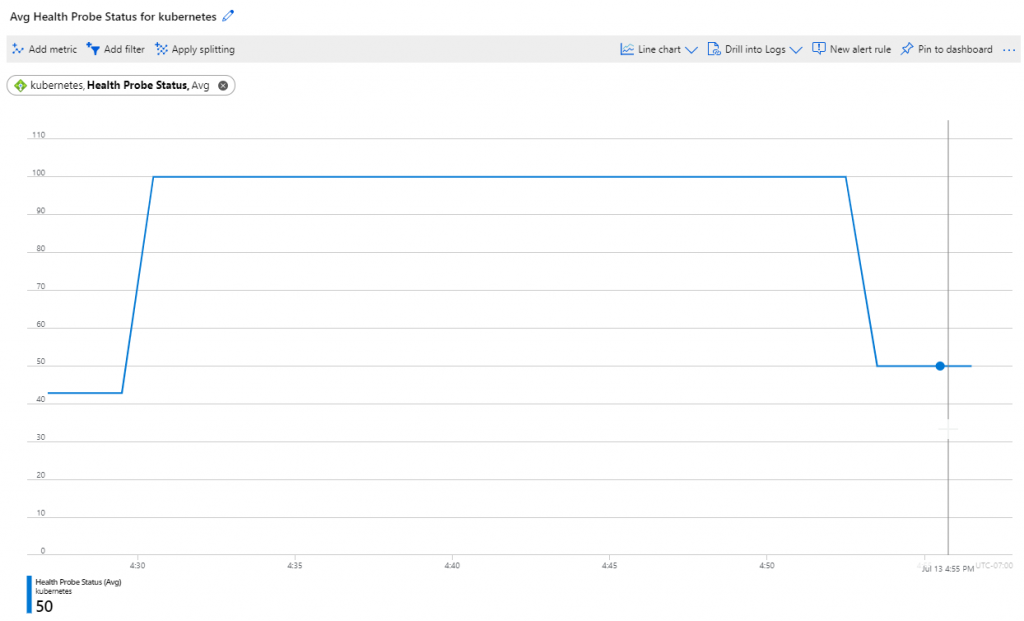Click the 4:35 time axis label
Viewport: 1024px width, 621px height.
295,565
